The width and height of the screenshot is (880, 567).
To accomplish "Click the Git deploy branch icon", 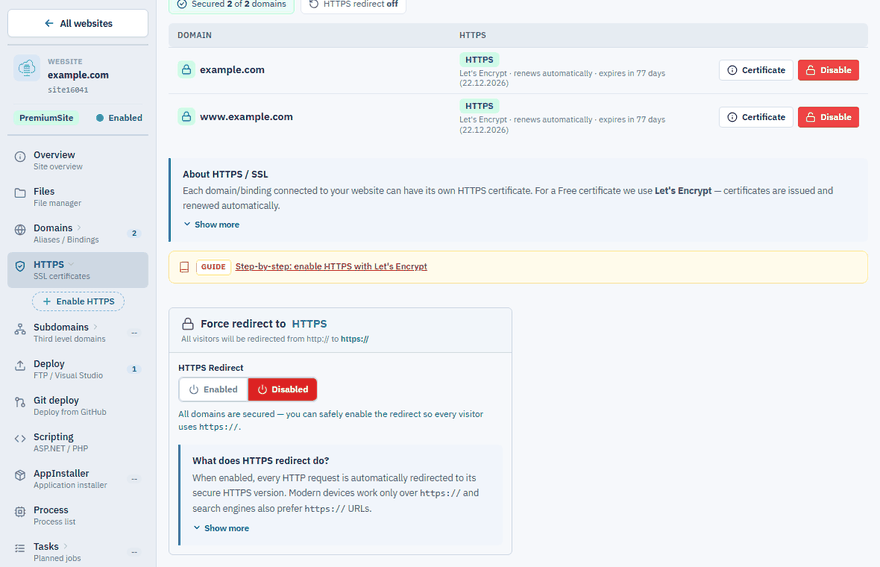I will click(x=20, y=402).
